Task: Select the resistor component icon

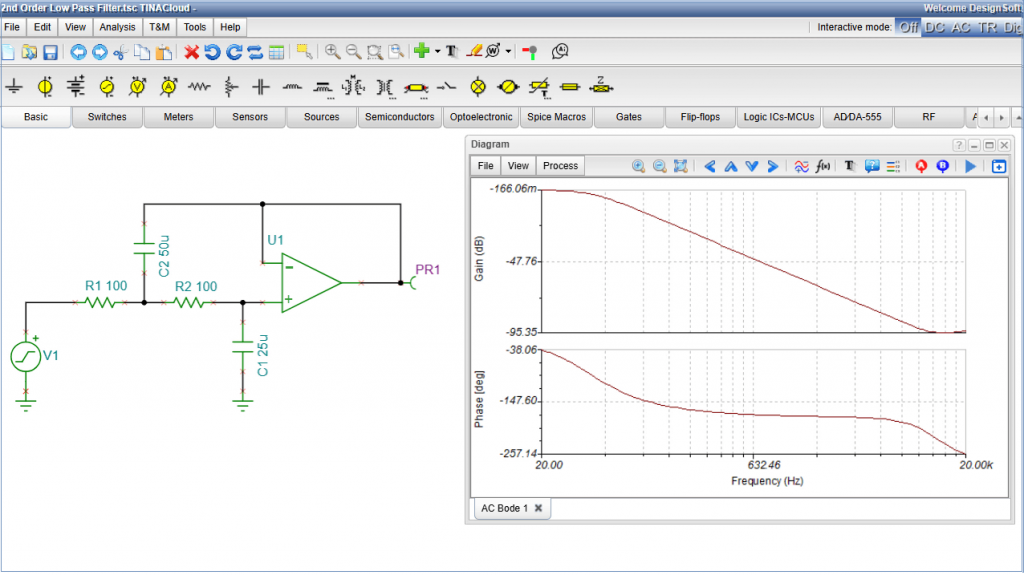Action: point(200,88)
